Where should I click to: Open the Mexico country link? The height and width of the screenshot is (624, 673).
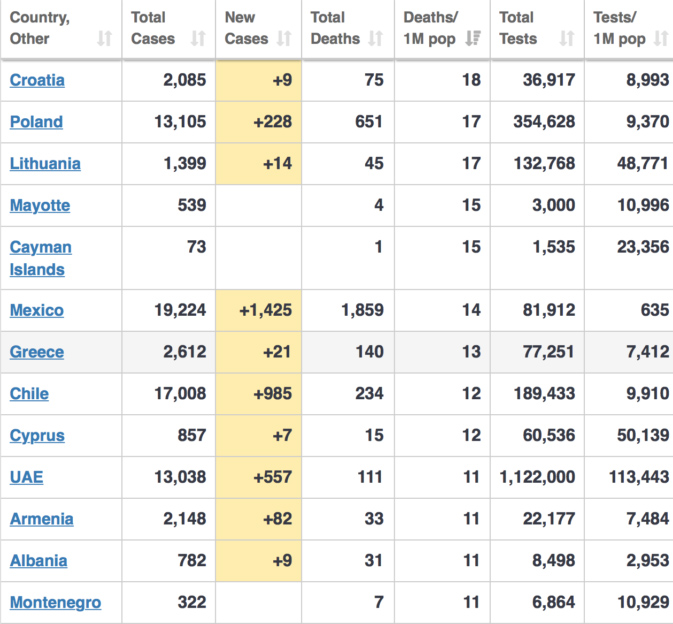click(36, 311)
